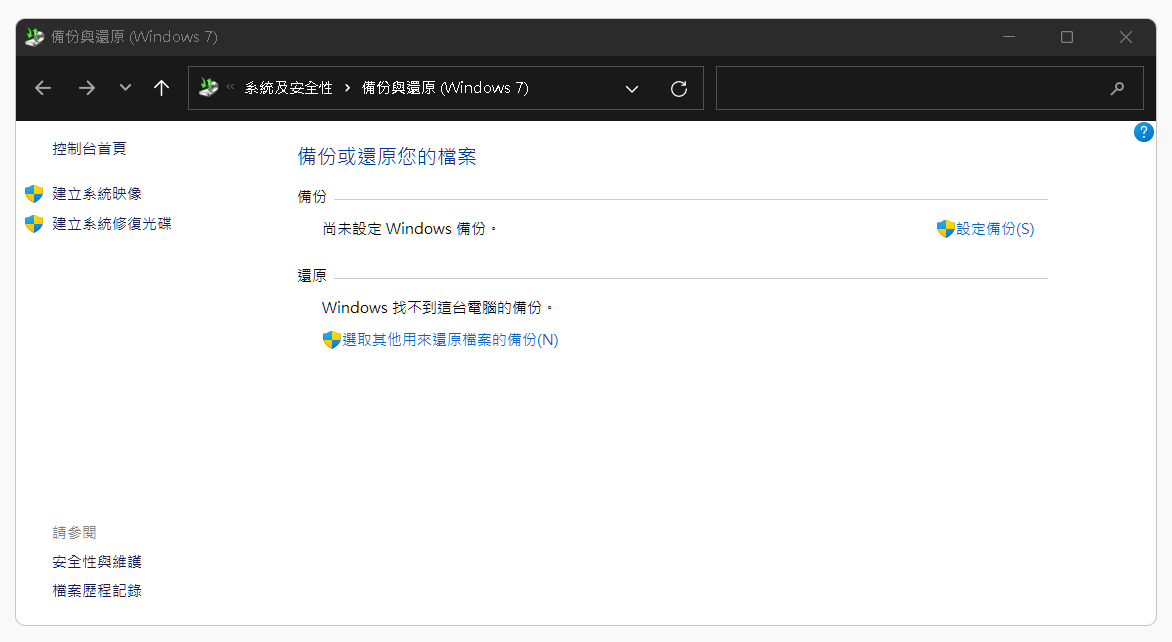The width and height of the screenshot is (1172, 642).
Task: Maximize the 備份與還原 window
Action: click(1067, 37)
